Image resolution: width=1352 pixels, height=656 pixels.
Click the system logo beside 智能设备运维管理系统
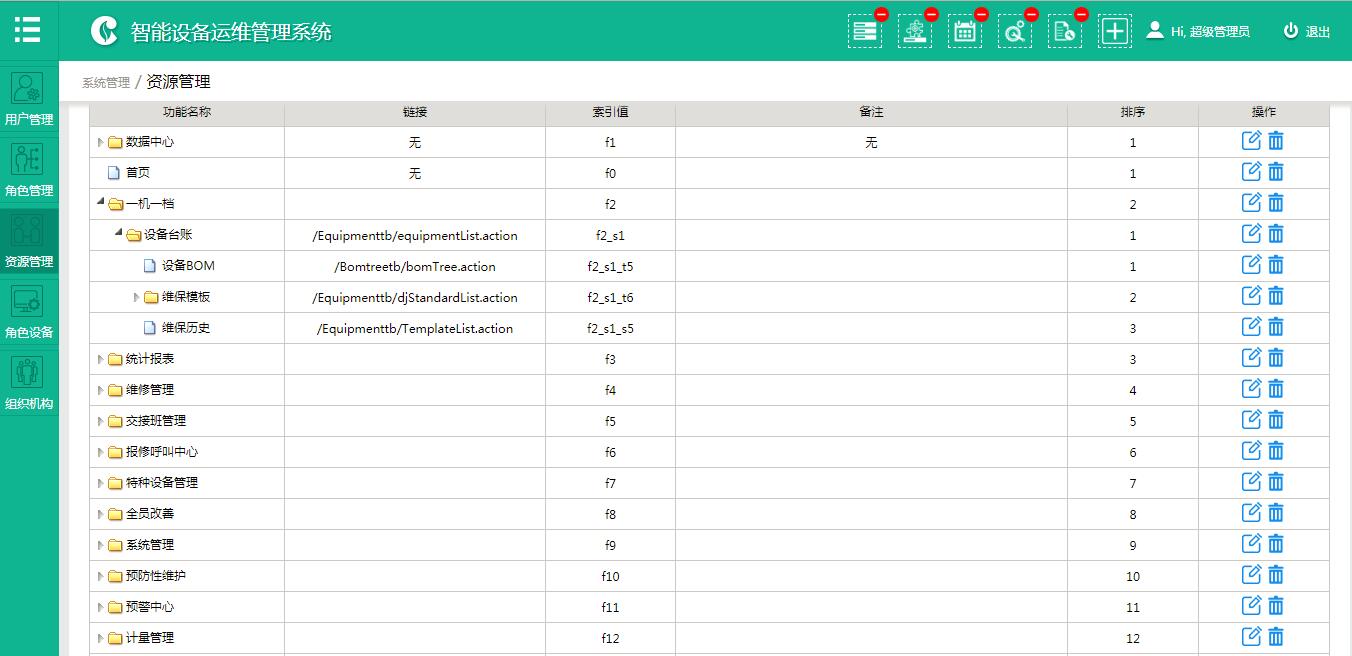coord(104,31)
